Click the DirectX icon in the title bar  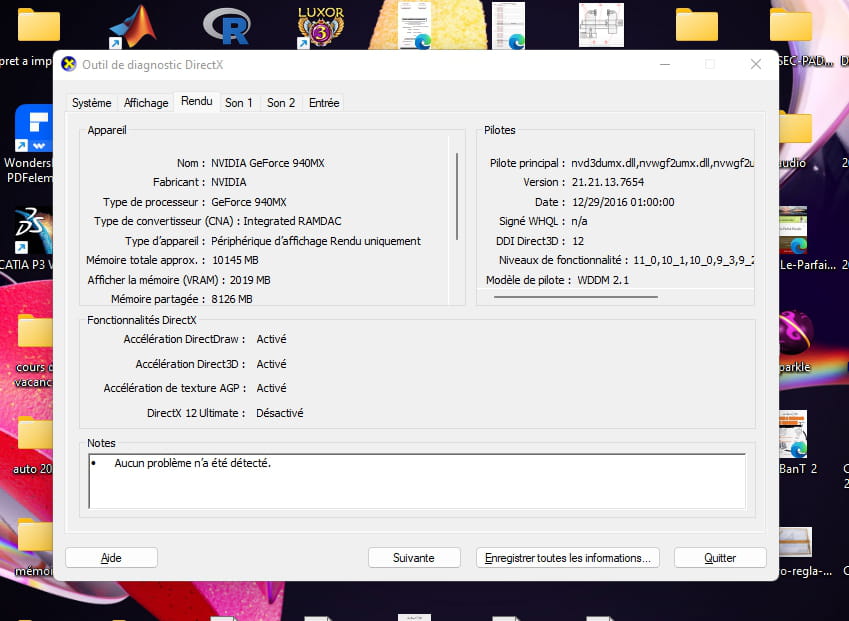coord(68,64)
